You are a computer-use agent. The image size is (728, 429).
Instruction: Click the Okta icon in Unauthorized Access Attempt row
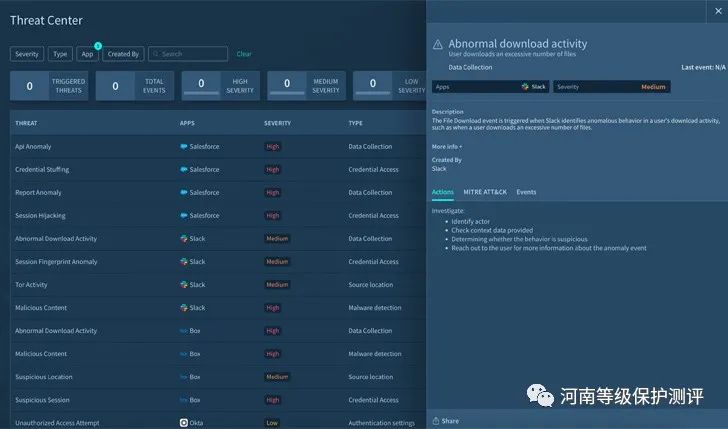coord(184,423)
